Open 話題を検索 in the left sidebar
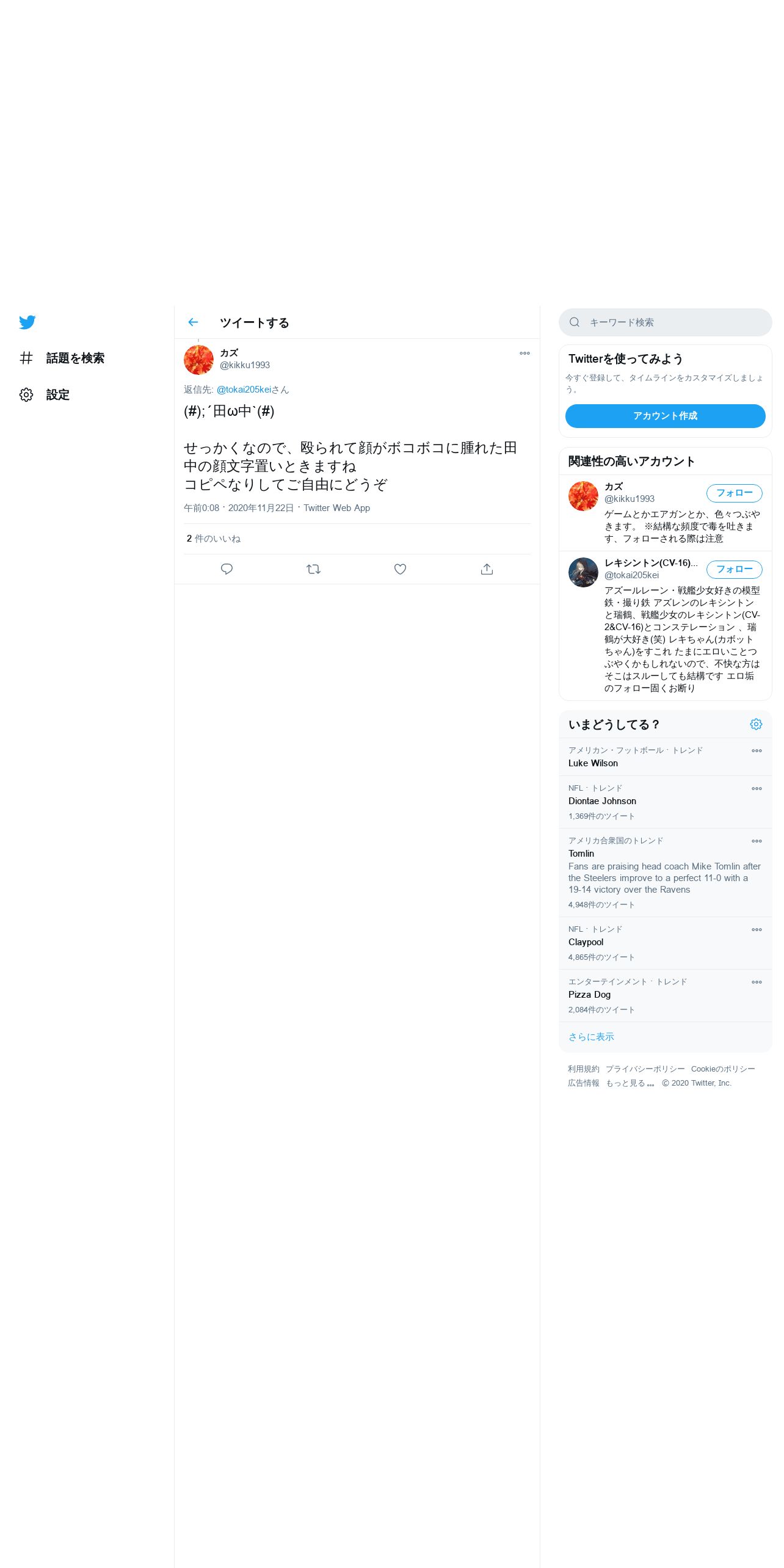The width and height of the screenshot is (784, 1568). click(62, 358)
